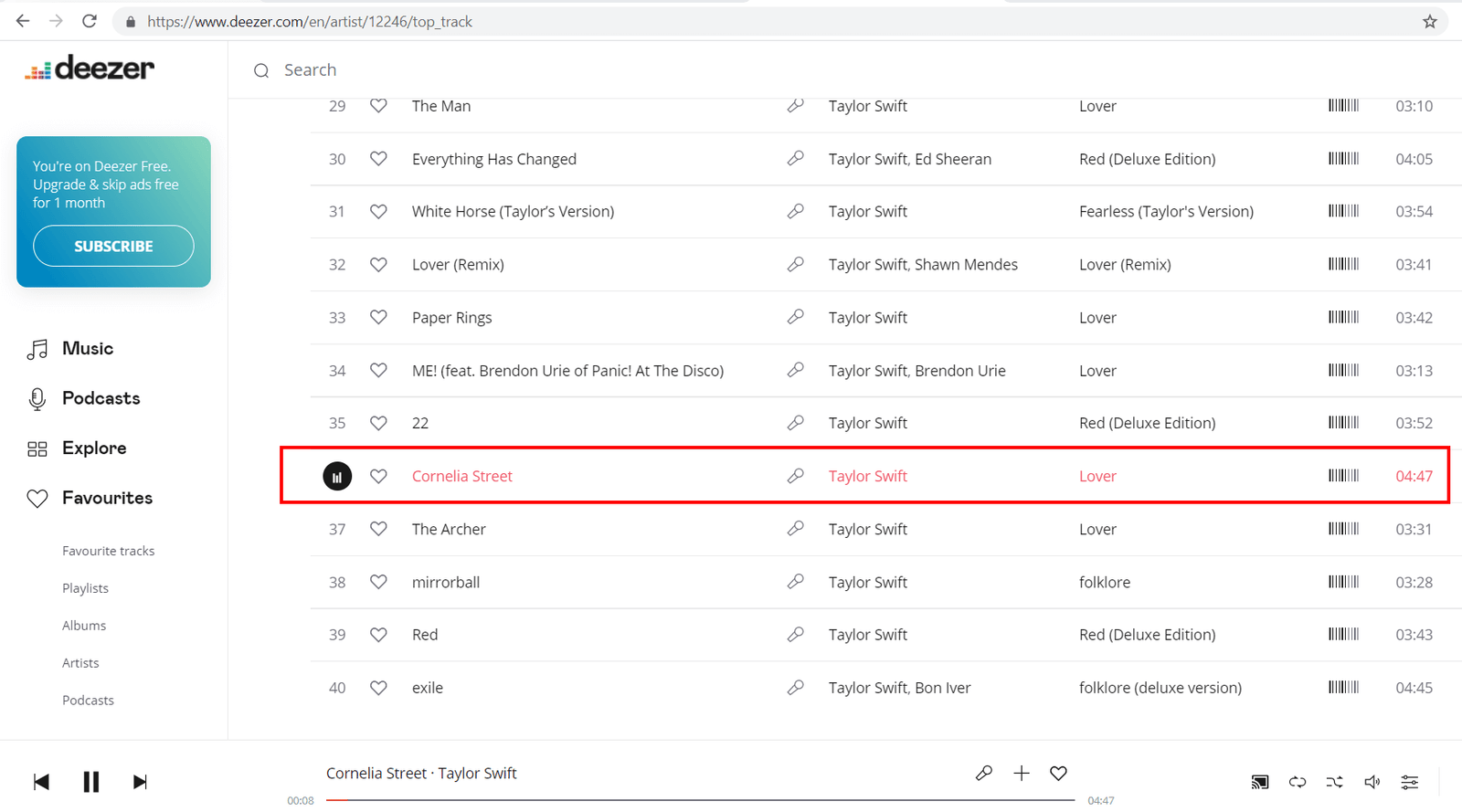Go to Artists under Favourites
1462x812 pixels.
pos(80,663)
